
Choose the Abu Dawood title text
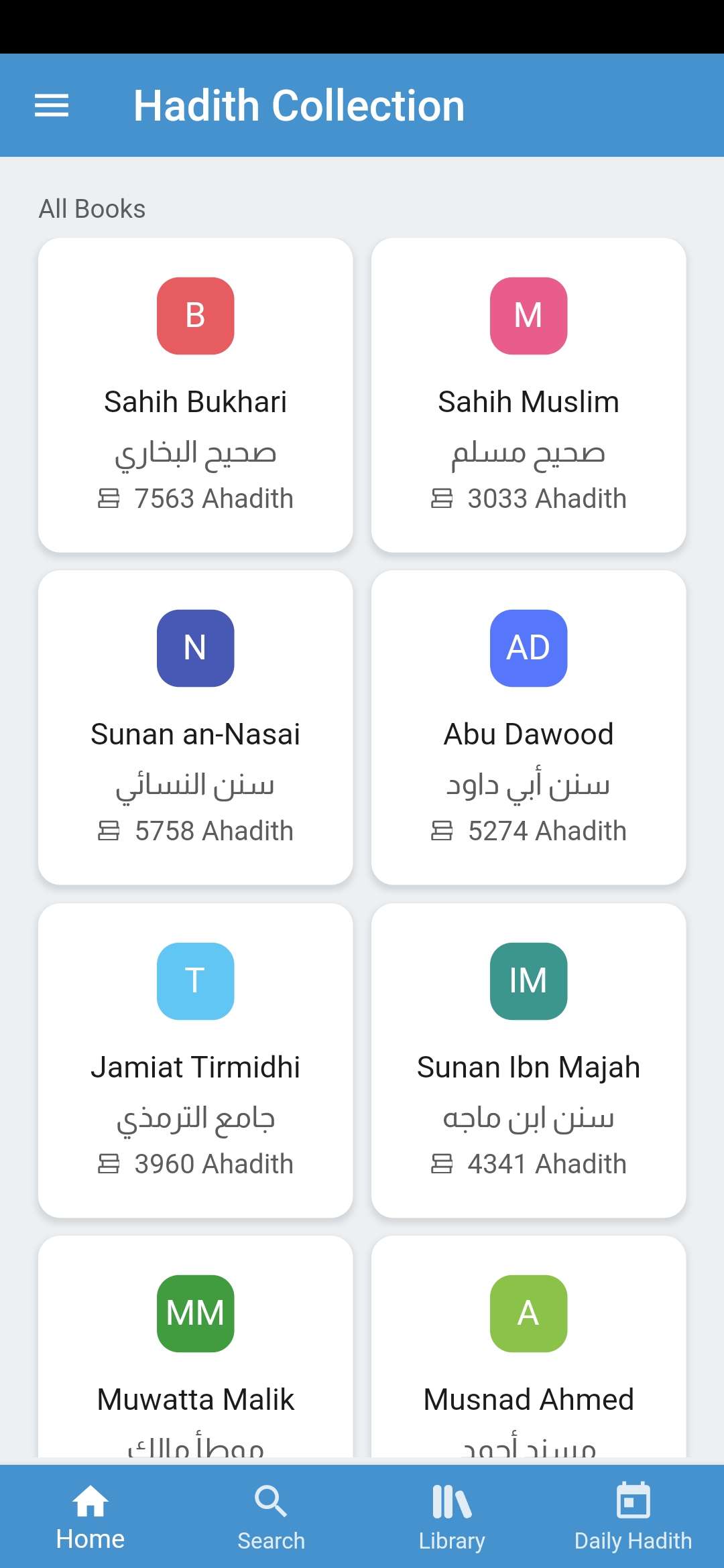(x=528, y=734)
